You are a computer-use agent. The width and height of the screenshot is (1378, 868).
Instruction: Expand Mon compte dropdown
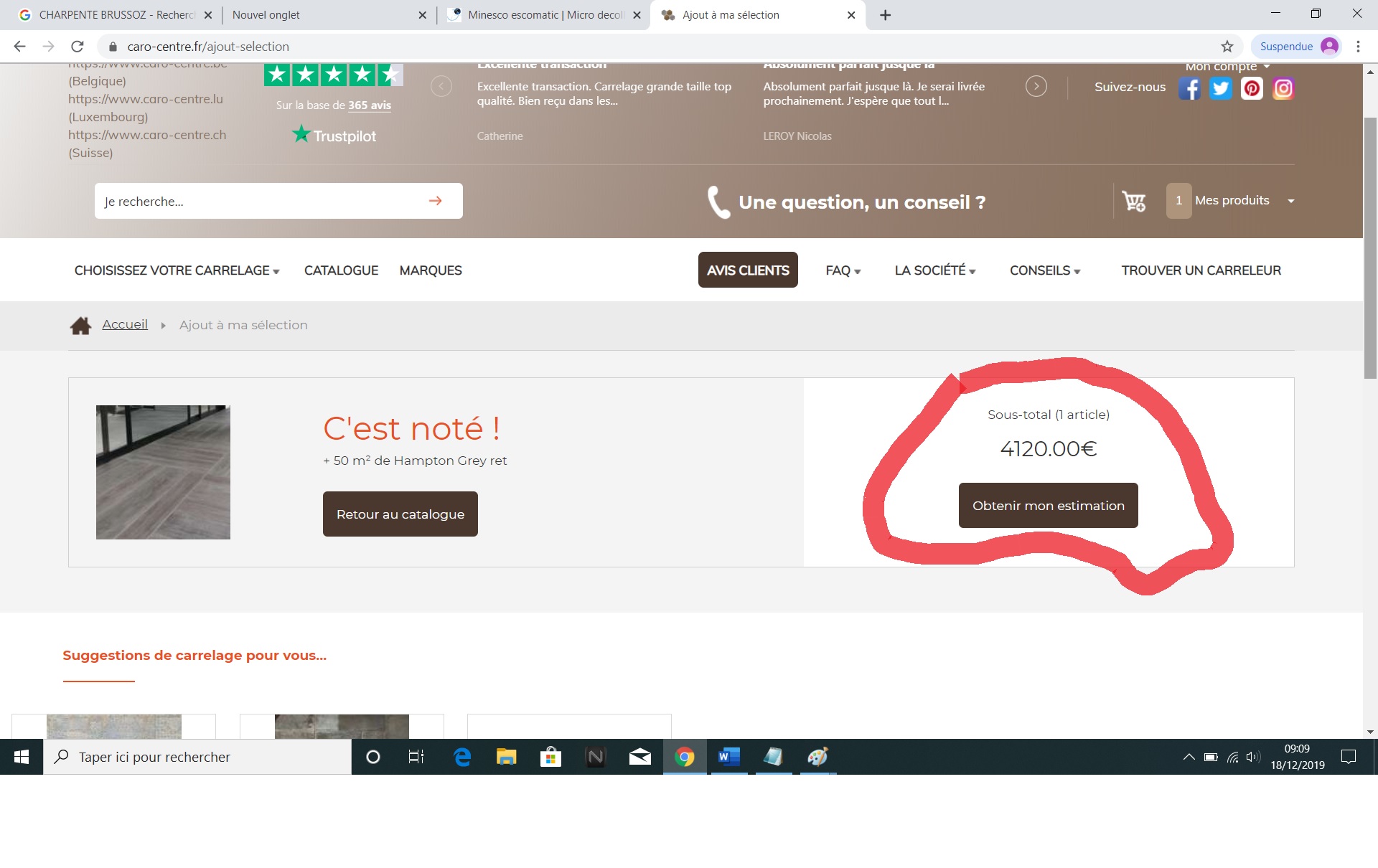tap(1227, 67)
